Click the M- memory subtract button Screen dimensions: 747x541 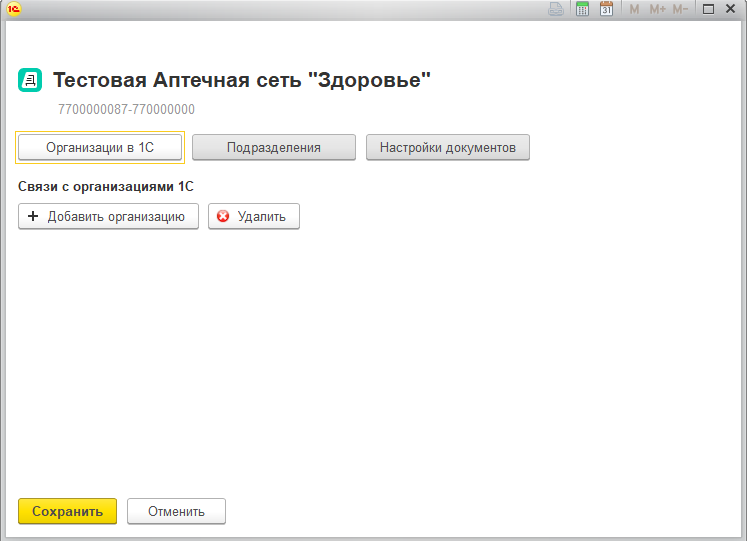pyautogui.click(x=680, y=9)
